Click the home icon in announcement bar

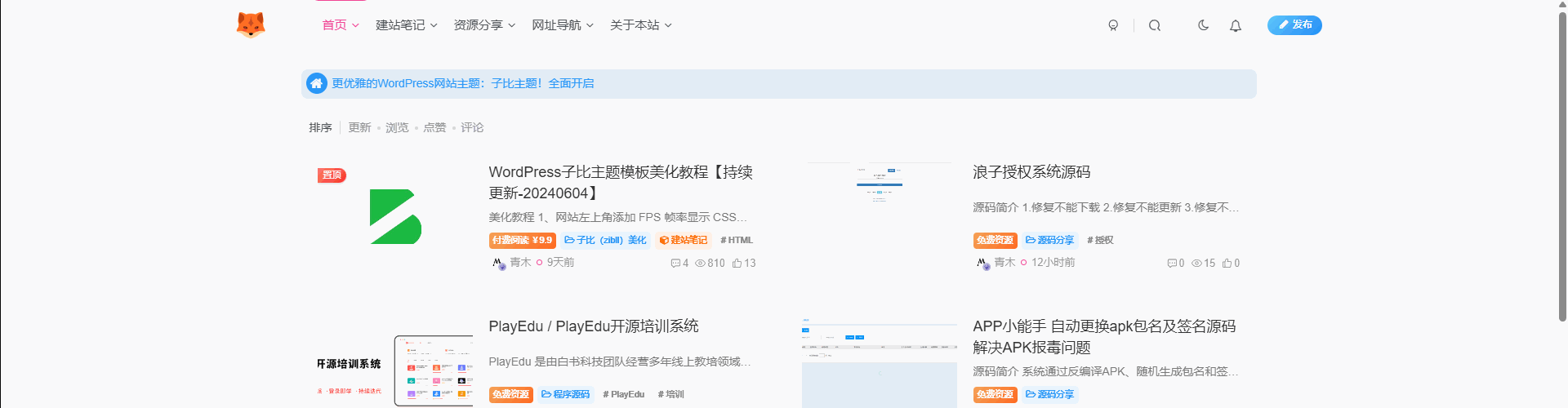[316, 83]
